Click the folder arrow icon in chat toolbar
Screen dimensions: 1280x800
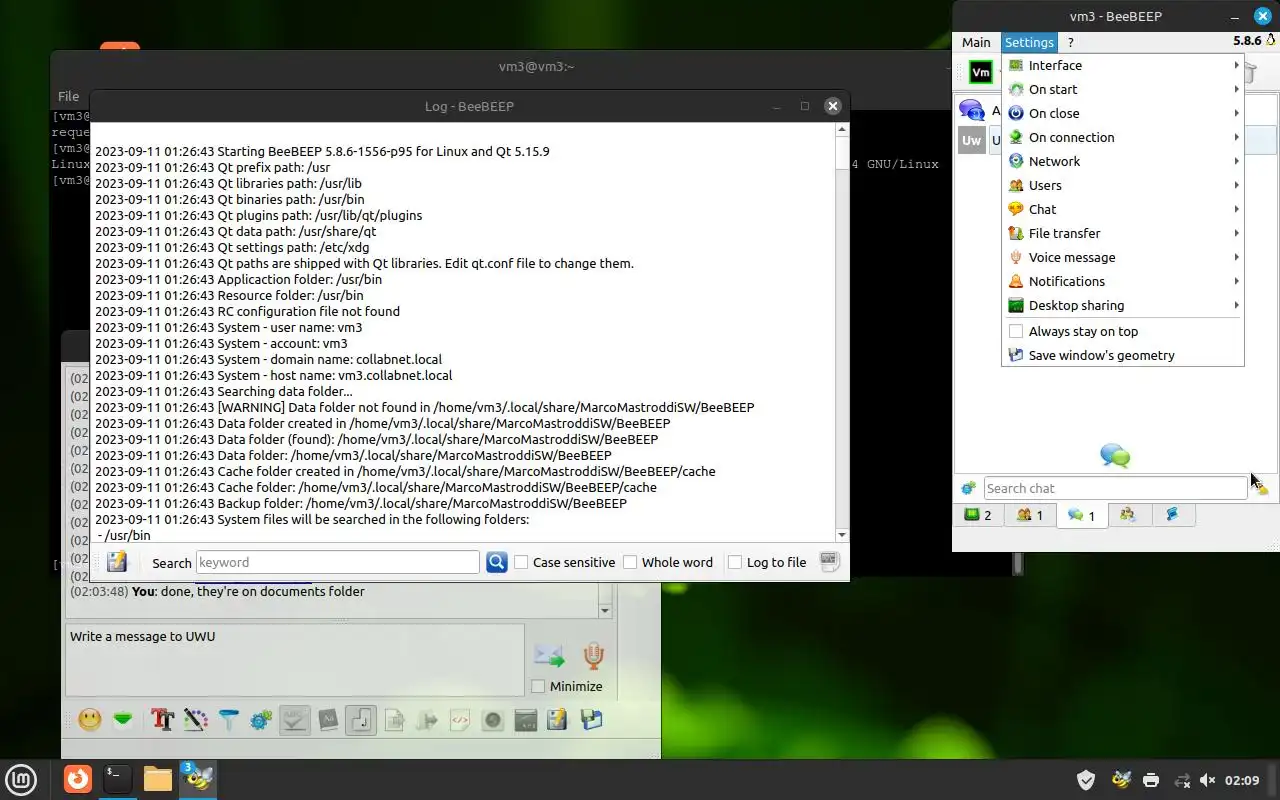tap(427, 719)
